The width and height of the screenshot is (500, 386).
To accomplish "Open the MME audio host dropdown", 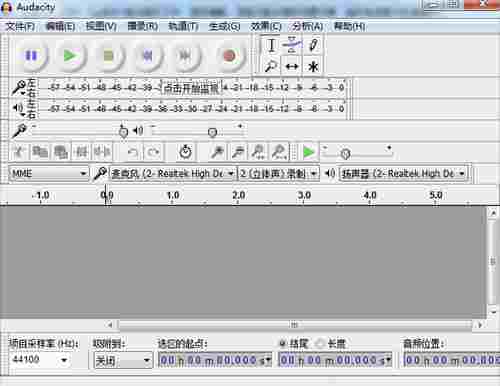I will (49, 173).
